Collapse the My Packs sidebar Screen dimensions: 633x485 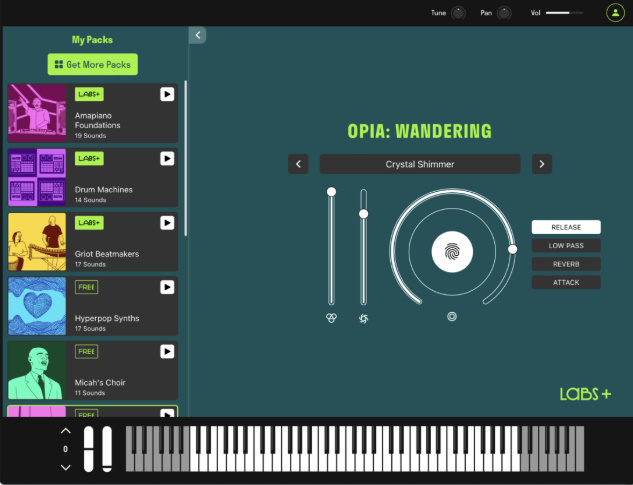point(197,35)
